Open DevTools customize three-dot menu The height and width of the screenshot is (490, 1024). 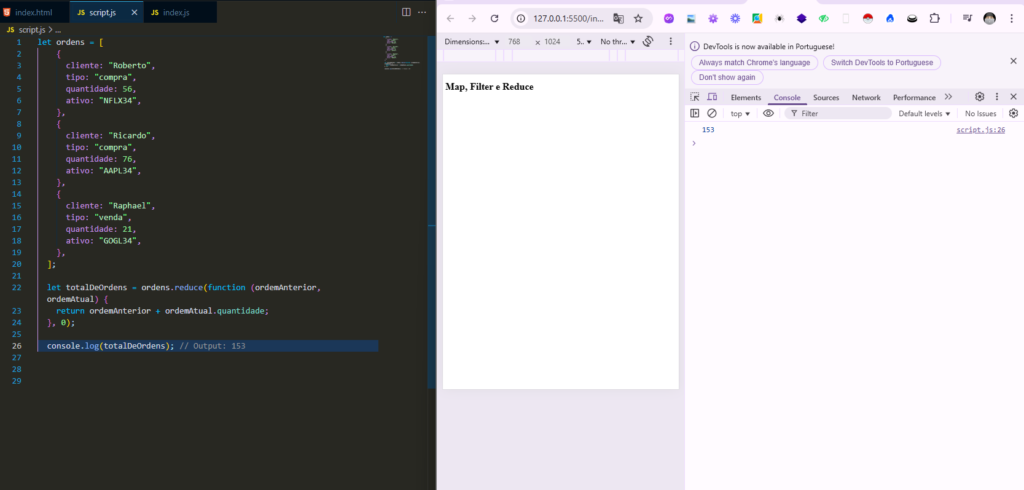point(997,97)
